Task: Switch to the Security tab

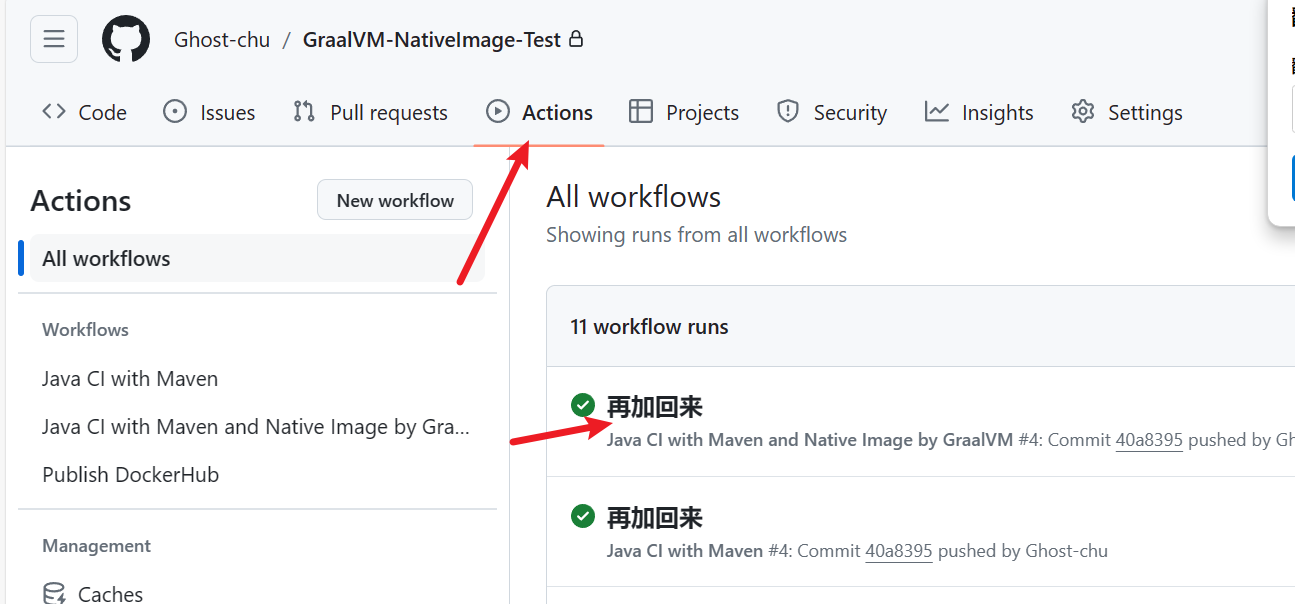Action: [832, 112]
